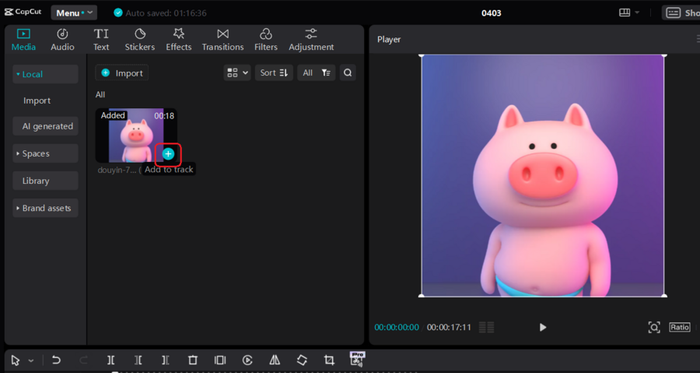Click the Undo arrow icon

pyautogui.click(x=56, y=360)
